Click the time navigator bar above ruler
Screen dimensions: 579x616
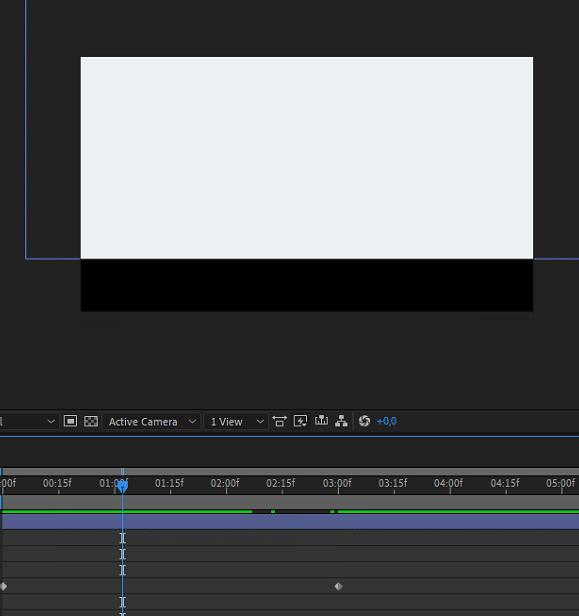point(291,471)
